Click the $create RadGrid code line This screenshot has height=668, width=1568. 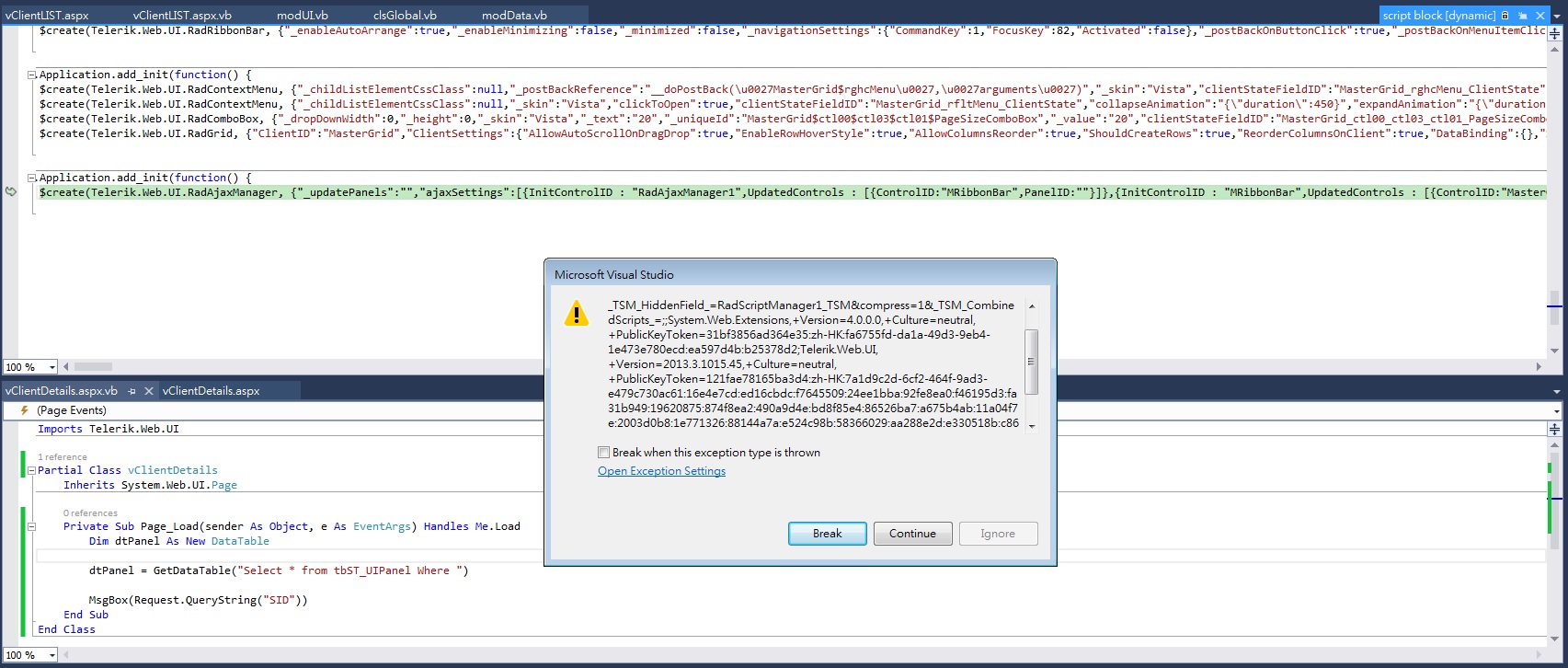point(793,133)
